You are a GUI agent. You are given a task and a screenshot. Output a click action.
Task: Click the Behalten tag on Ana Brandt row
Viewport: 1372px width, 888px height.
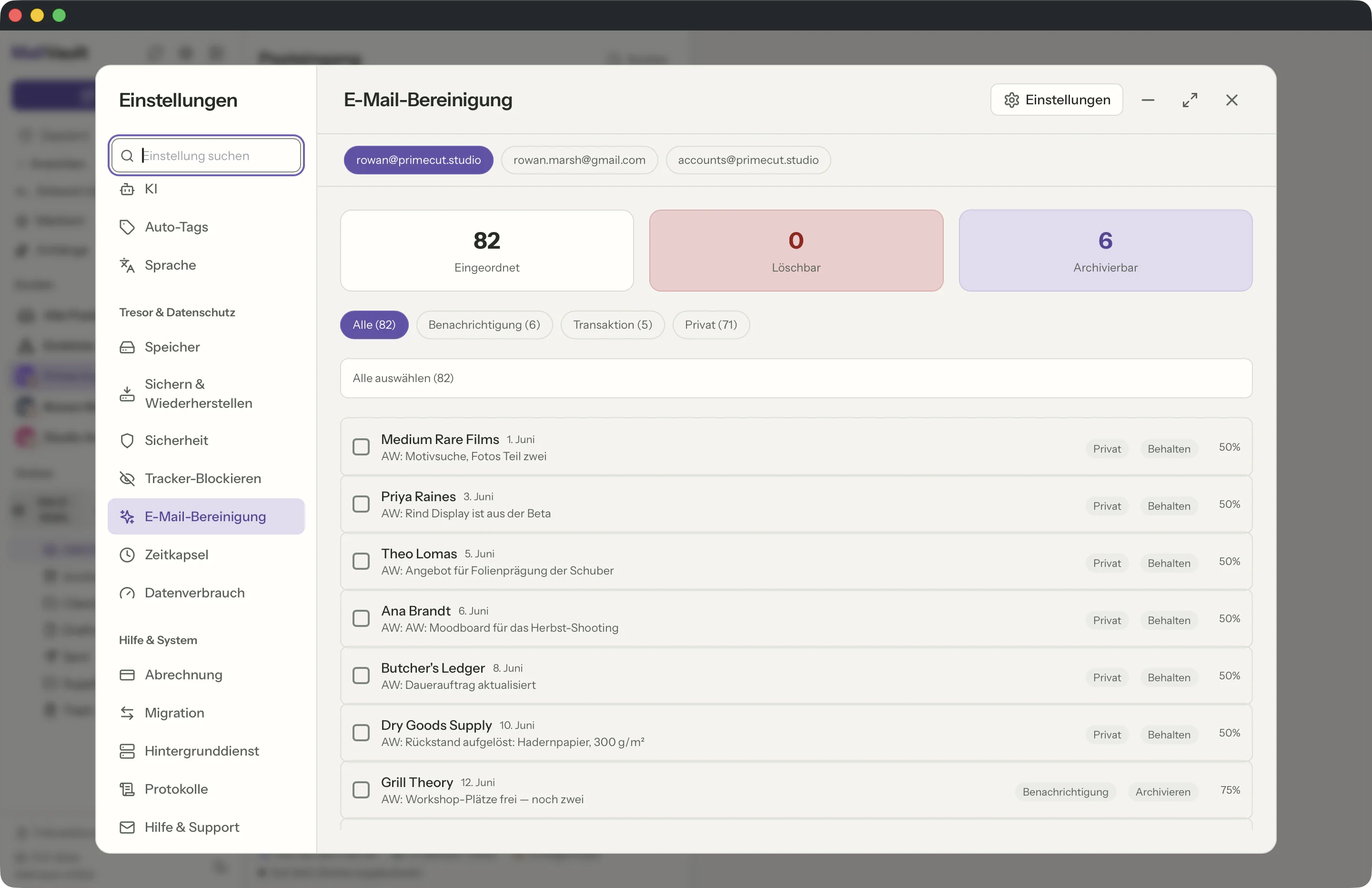[x=1169, y=620]
